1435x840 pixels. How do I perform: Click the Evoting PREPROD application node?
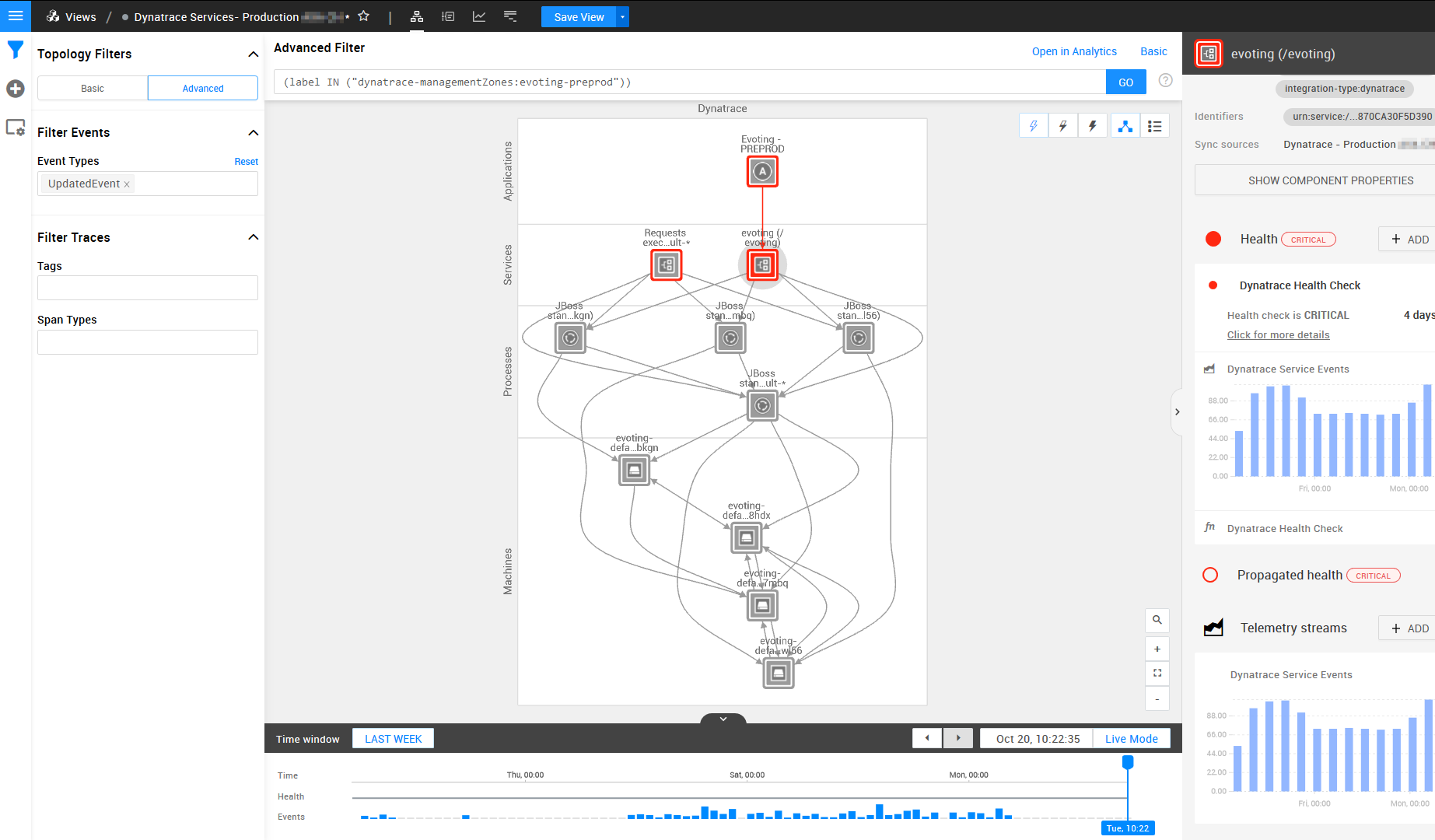pos(762,172)
